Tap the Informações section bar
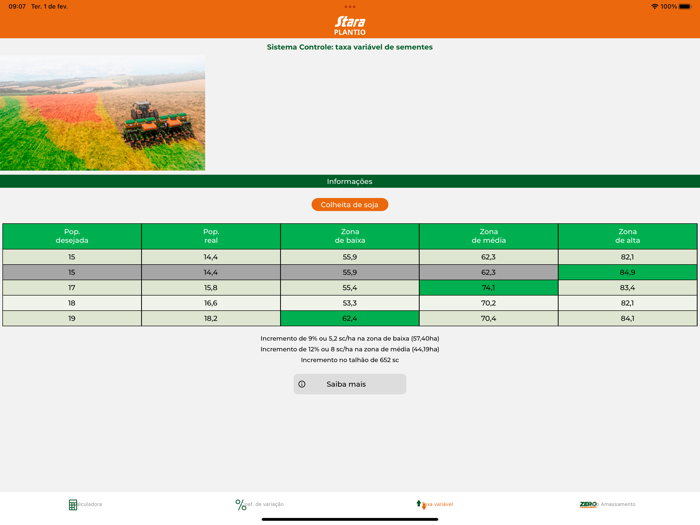The image size is (700, 525). tap(350, 181)
